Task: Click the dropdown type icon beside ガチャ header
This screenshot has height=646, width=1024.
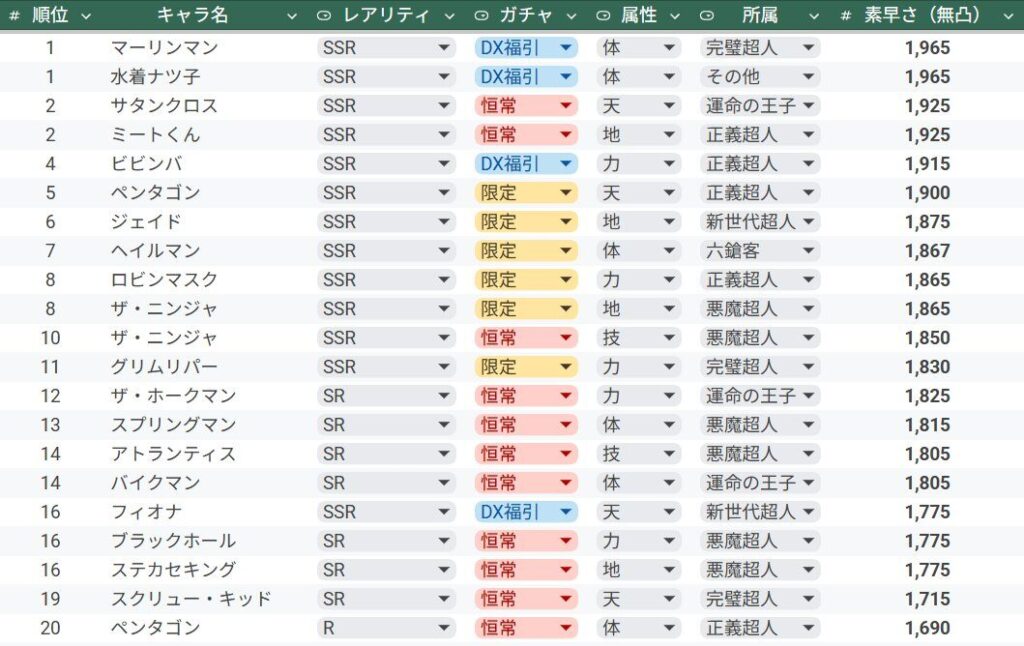Action: tap(481, 16)
